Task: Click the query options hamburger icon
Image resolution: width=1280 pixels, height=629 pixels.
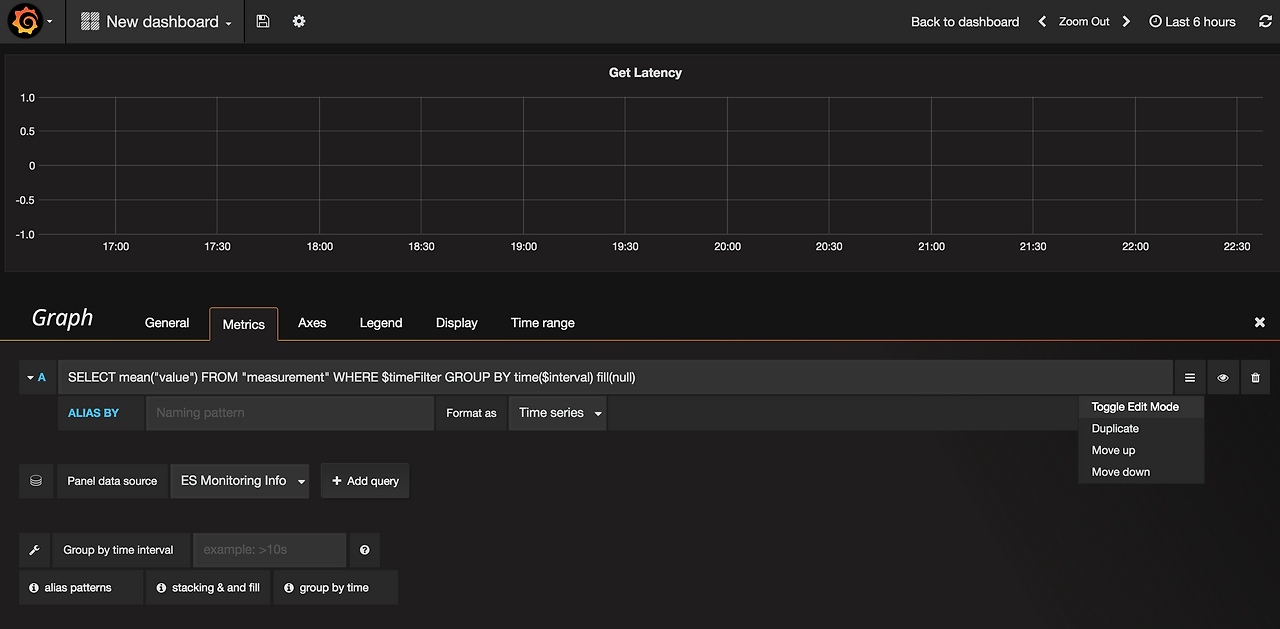Action: click(x=1190, y=378)
